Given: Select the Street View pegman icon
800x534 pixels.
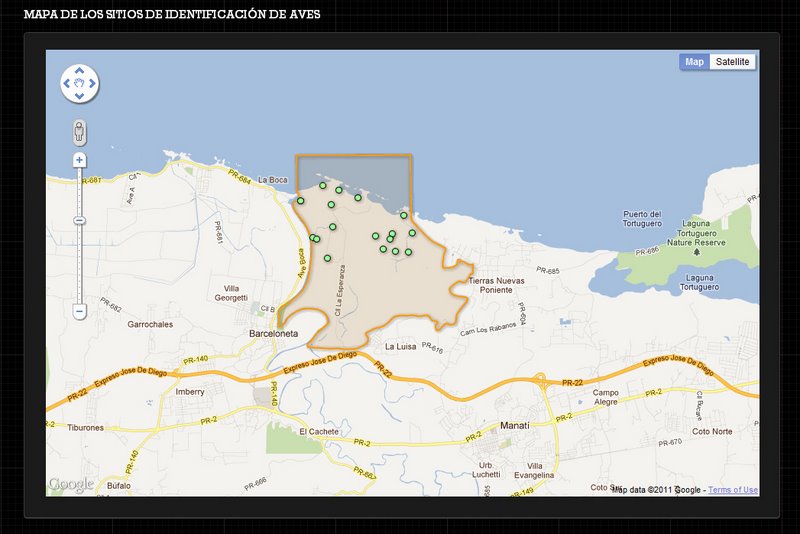Looking at the screenshot, I should click(x=80, y=131).
